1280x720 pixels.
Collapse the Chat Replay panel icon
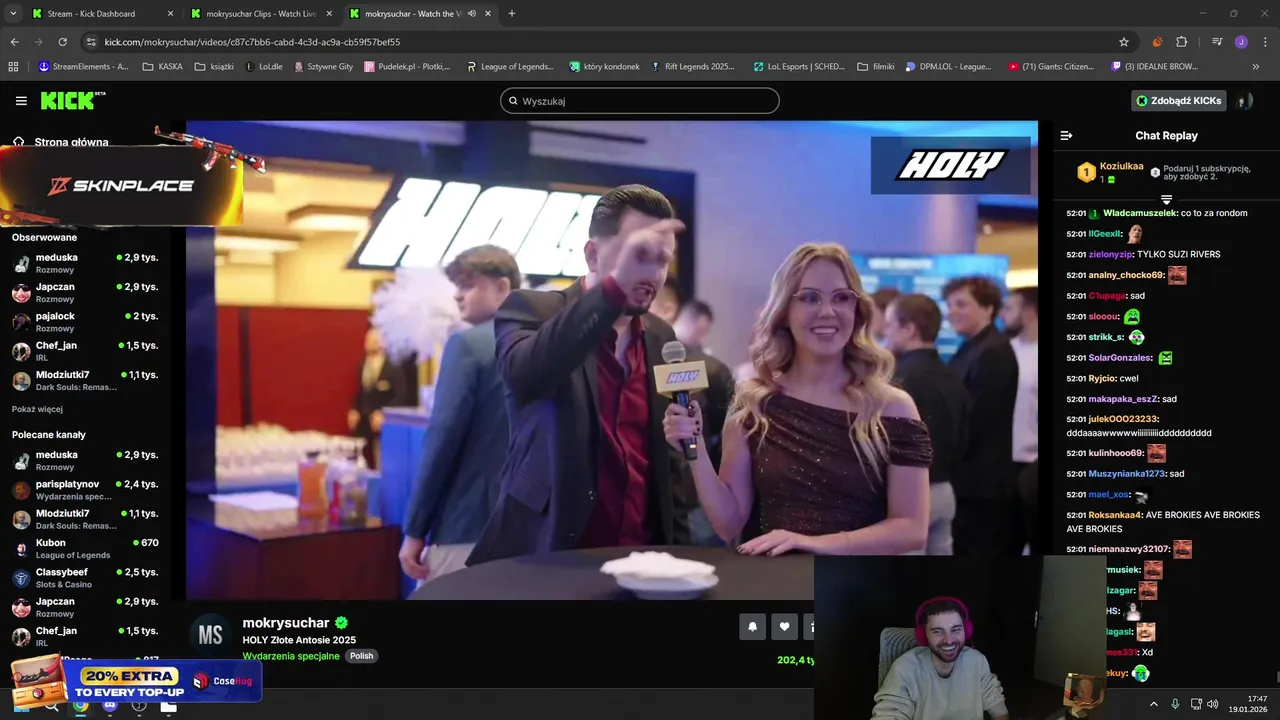point(1066,136)
